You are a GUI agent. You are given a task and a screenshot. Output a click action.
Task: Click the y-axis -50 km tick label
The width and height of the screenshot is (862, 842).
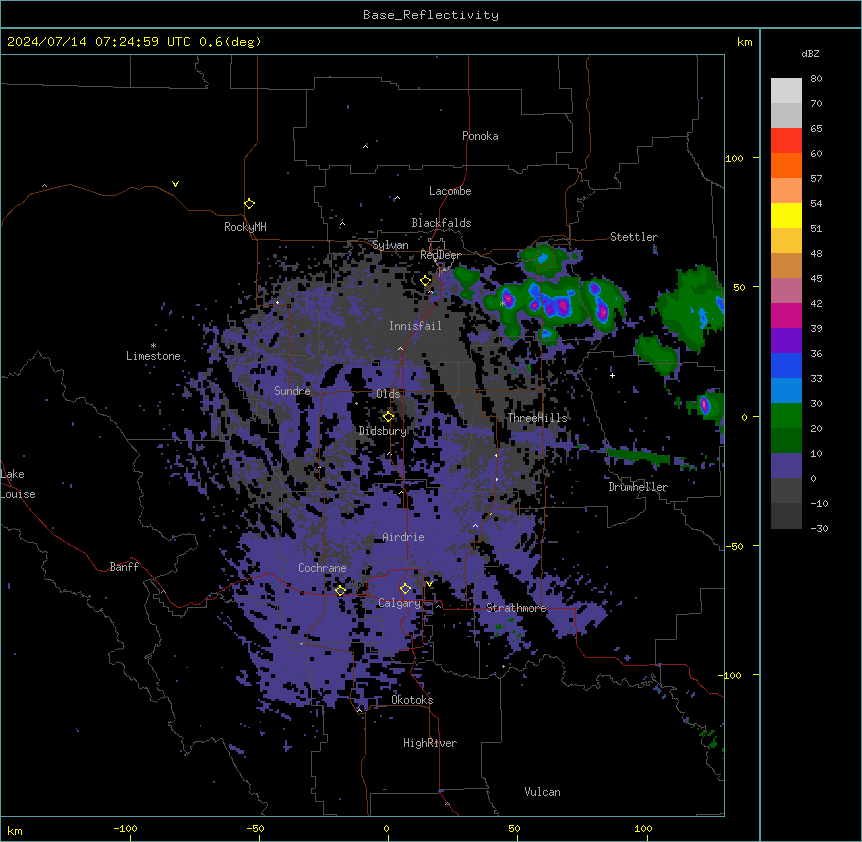click(x=734, y=546)
